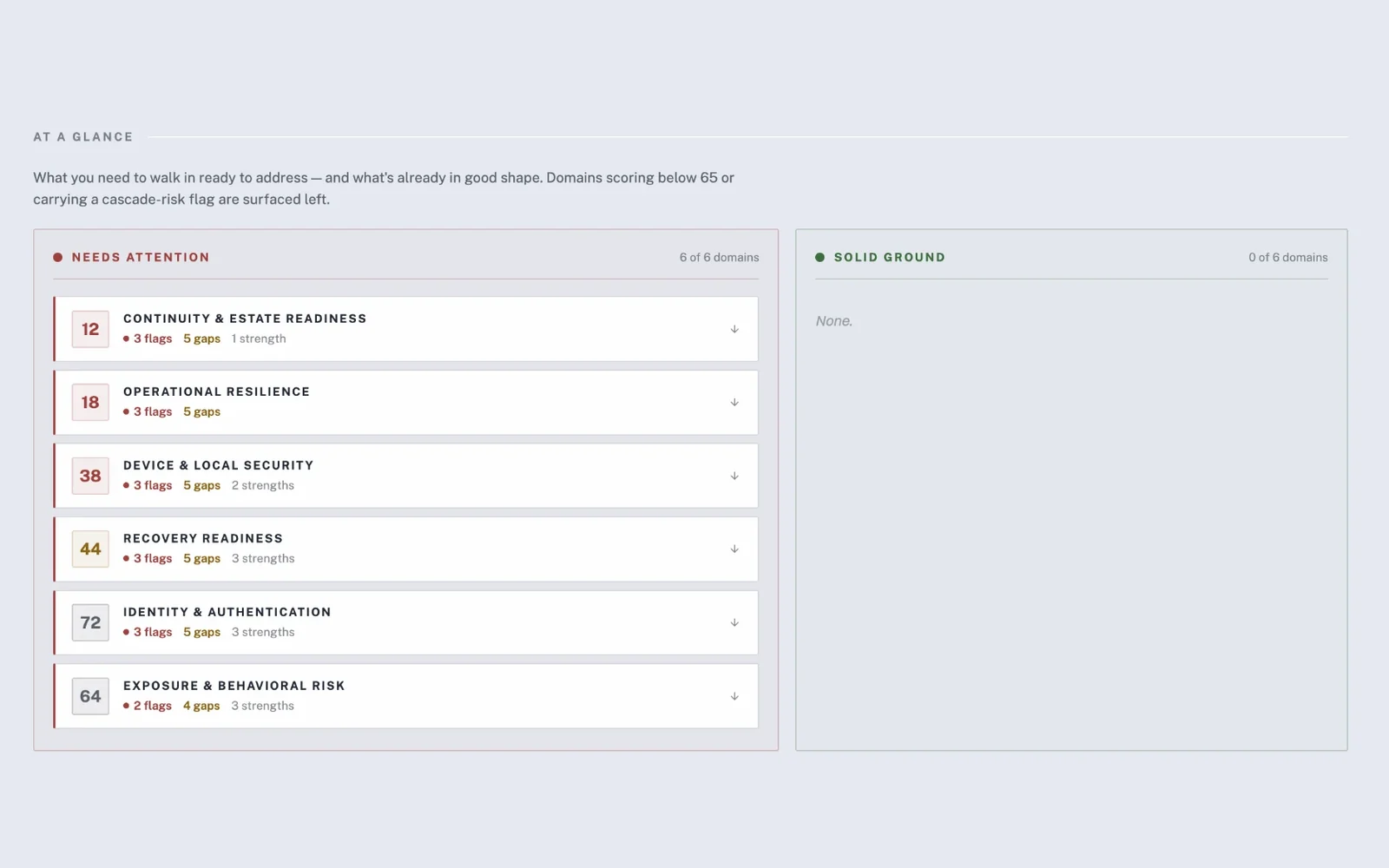Click the Solid Ground heading
Image resolution: width=1389 pixels, height=868 pixels.
[890, 258]
